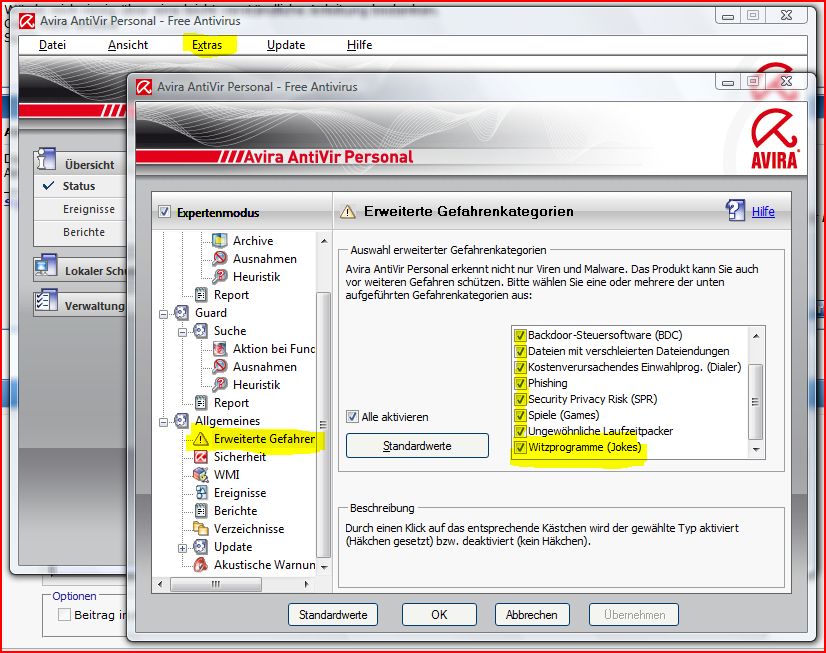The width and height of the screenshot is (826, 653).
Task: Click the category list scroll up arrow
Action: click(756, 335)
